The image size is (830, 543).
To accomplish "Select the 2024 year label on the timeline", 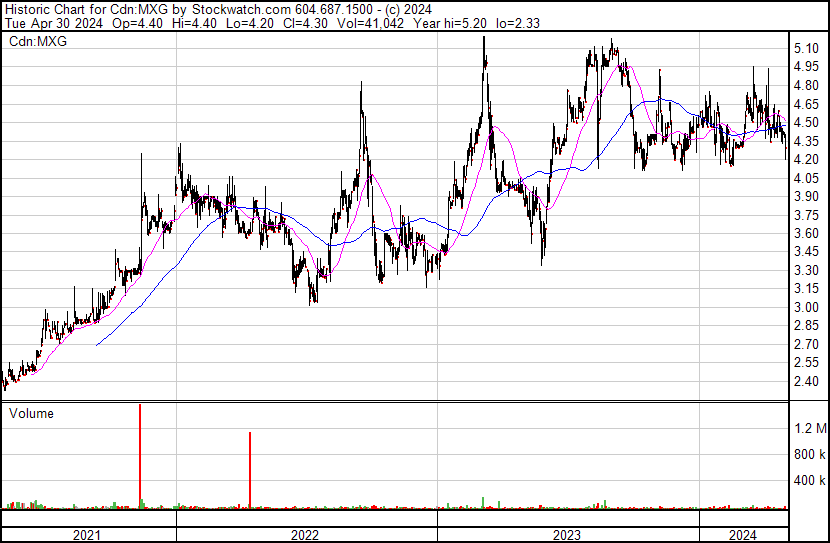I will 743,535.
